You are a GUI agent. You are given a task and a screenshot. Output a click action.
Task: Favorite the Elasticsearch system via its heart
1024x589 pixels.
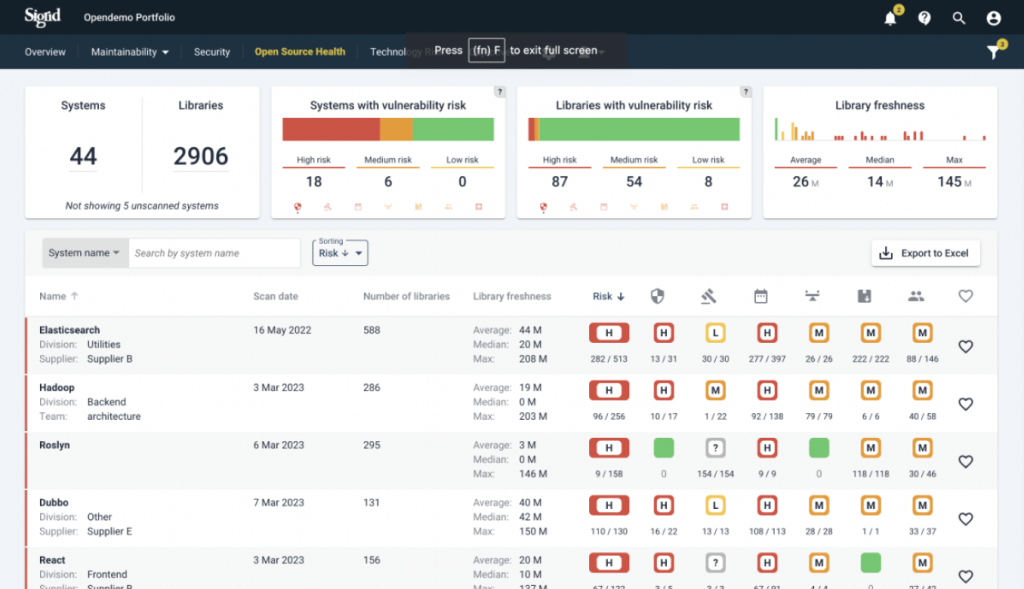(965, 346)
